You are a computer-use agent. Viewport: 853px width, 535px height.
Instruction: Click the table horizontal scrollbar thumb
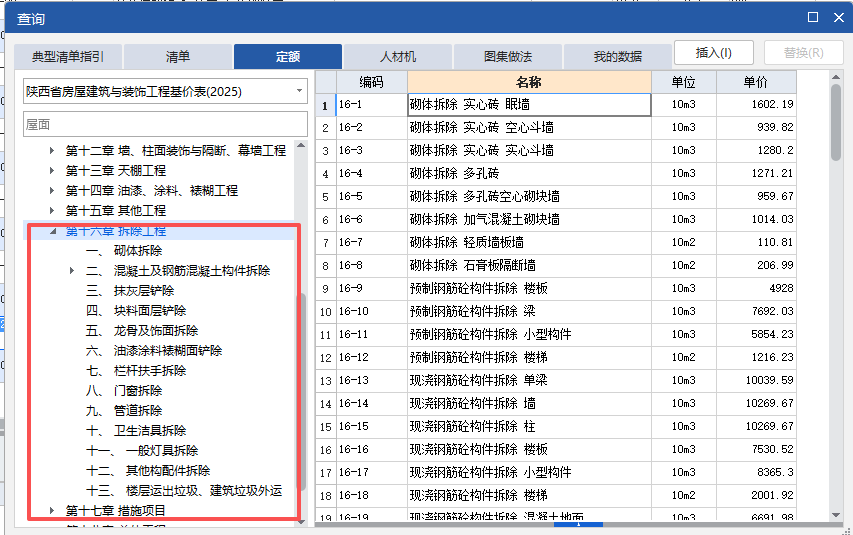[x=578, y=525]
